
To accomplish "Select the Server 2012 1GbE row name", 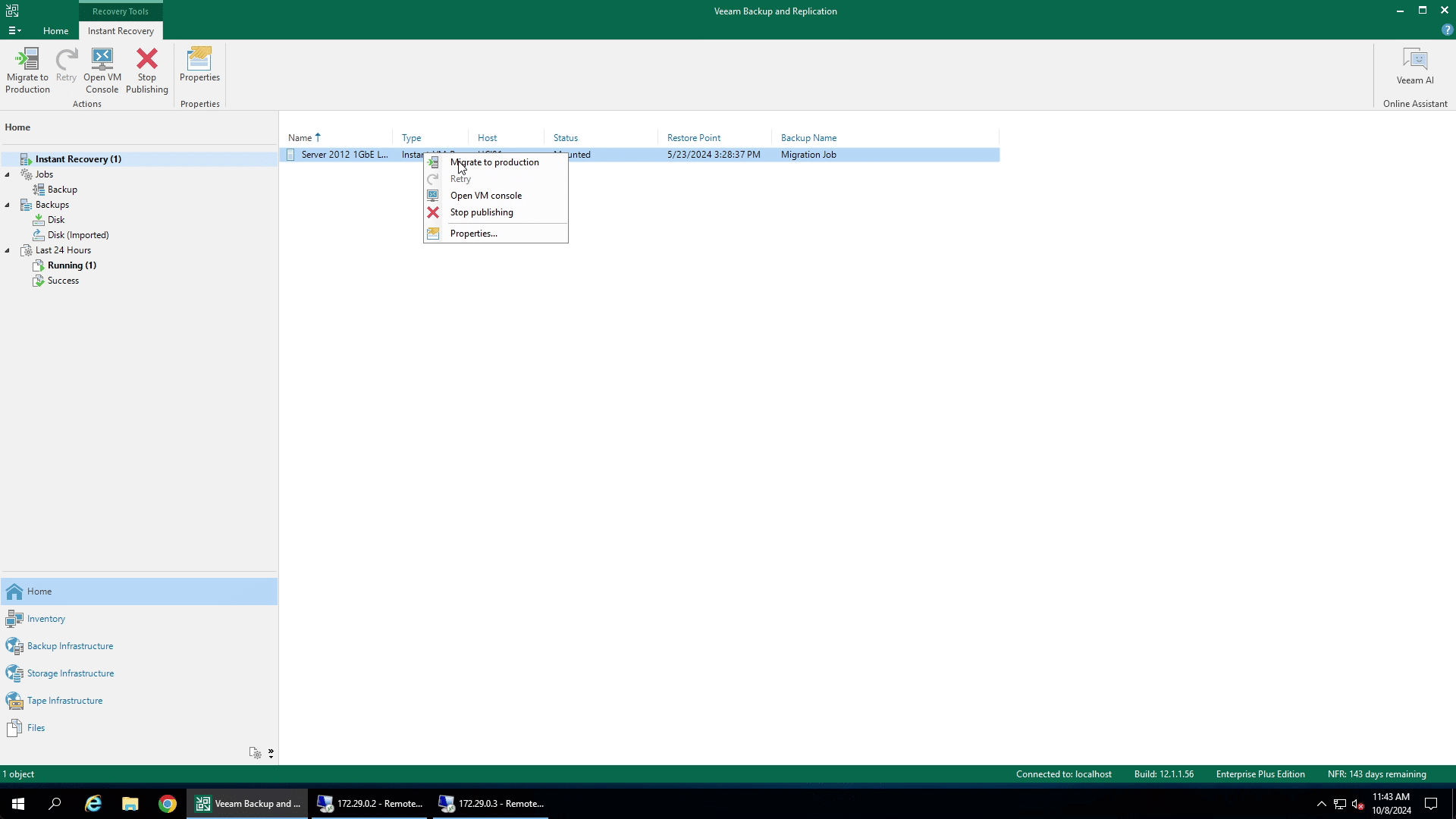I will point(344,155).
